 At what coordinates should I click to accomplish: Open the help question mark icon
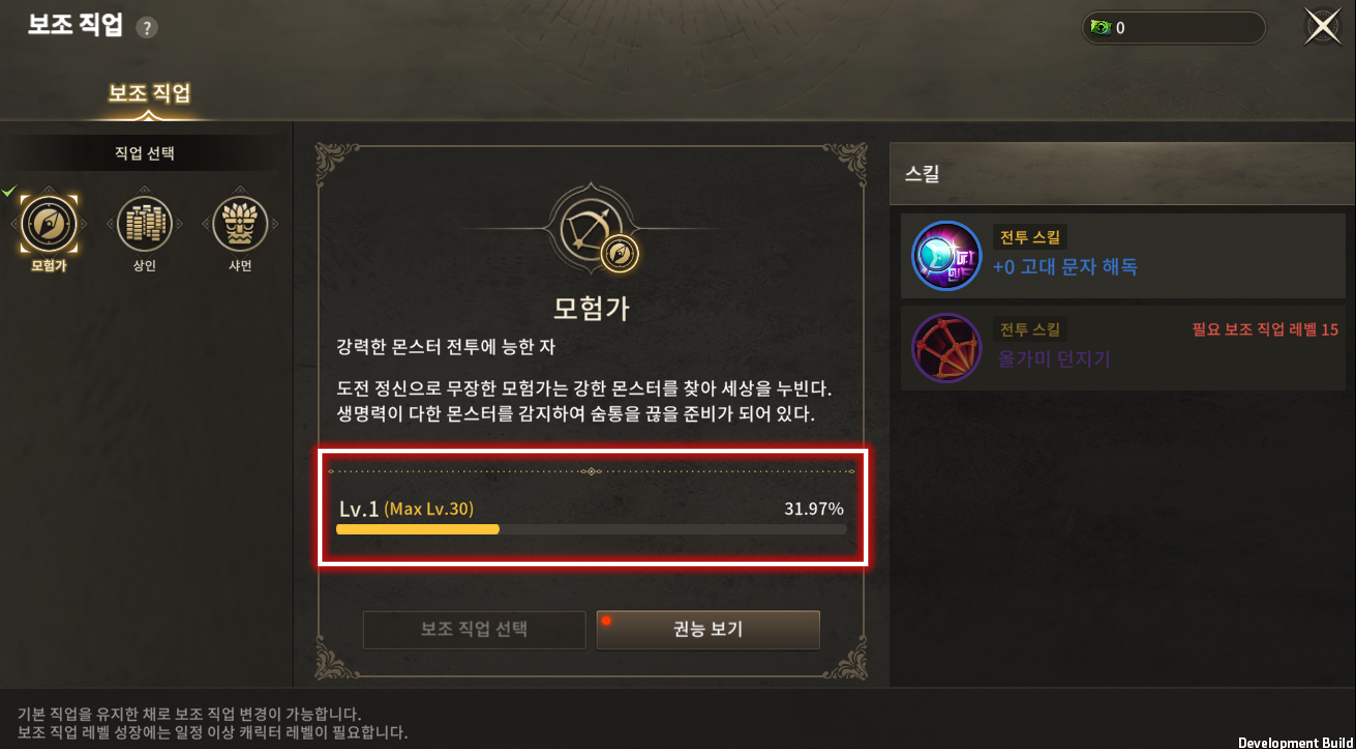click(147, 28)
